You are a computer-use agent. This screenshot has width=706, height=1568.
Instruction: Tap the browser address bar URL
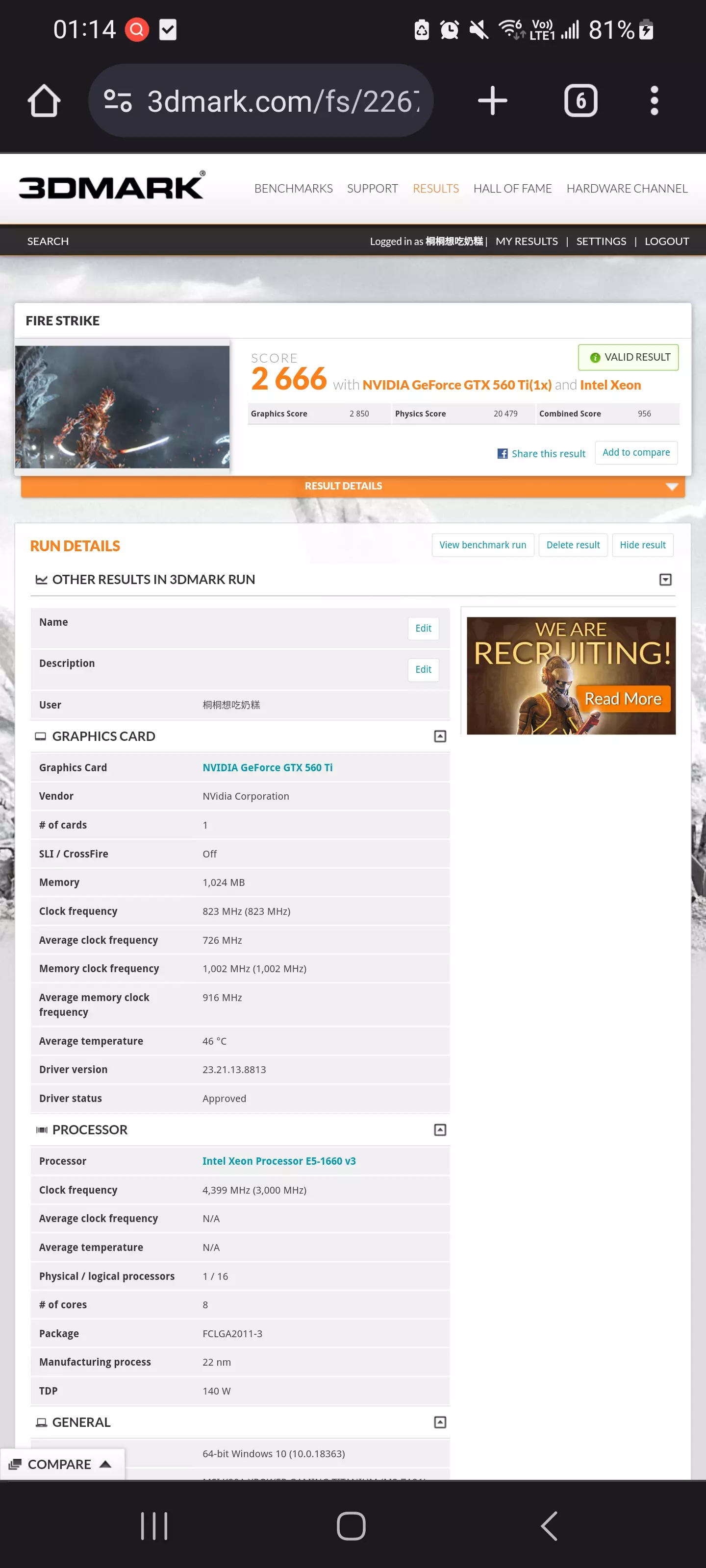point(283,101)
